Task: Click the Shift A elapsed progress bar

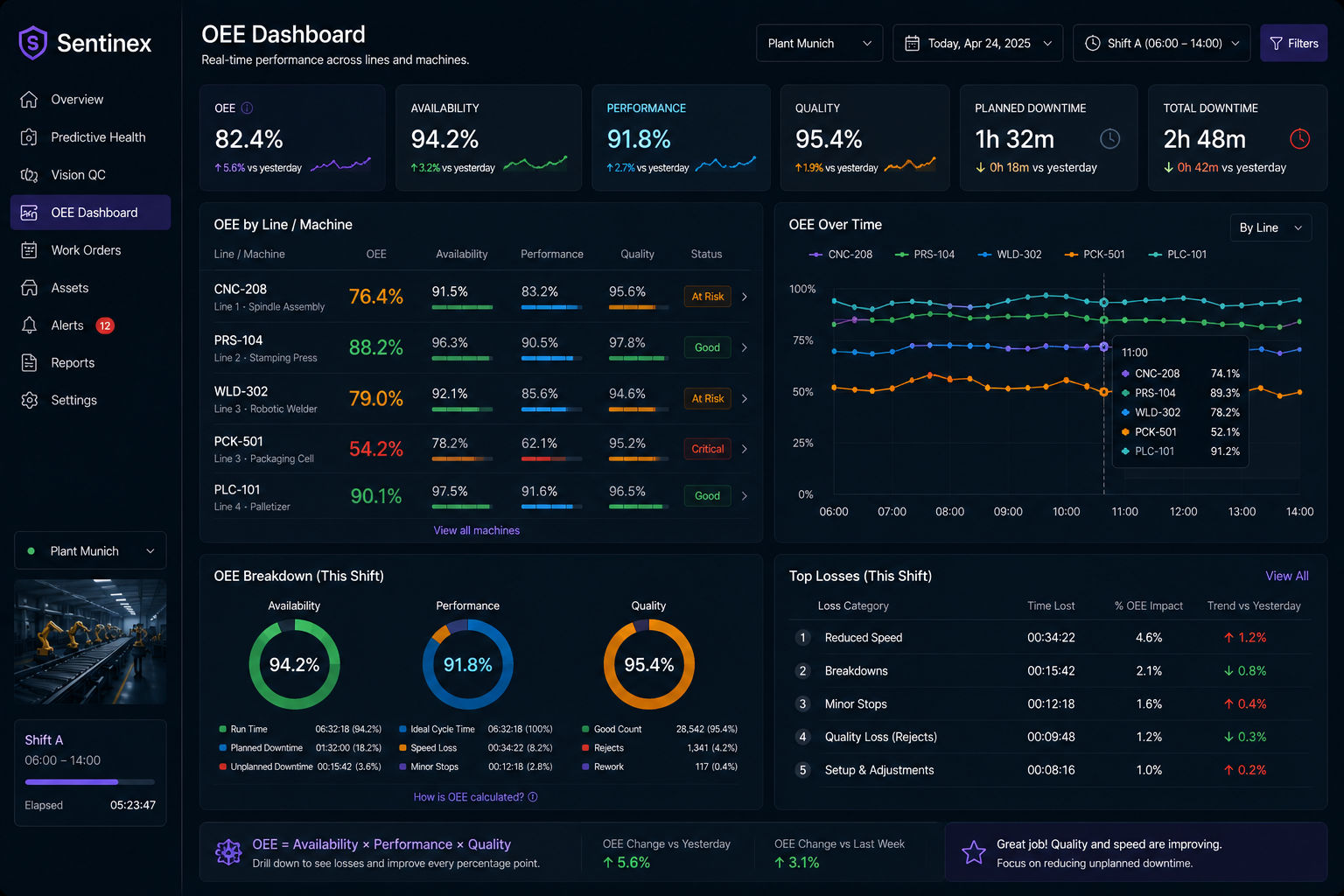Action: point(90,781)
